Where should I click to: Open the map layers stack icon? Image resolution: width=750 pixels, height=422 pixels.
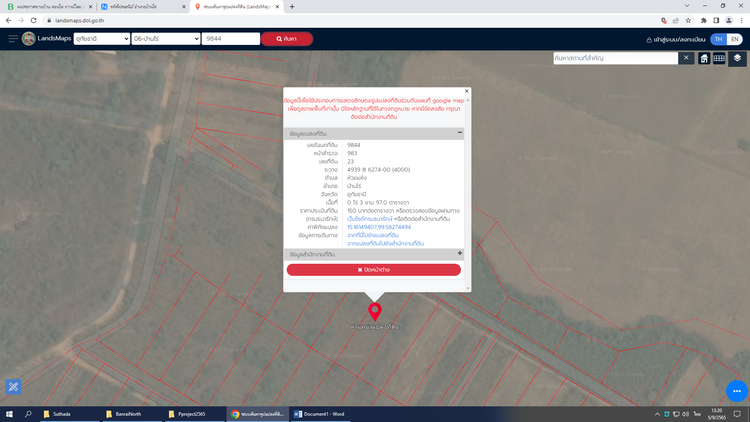click(736, 59)
